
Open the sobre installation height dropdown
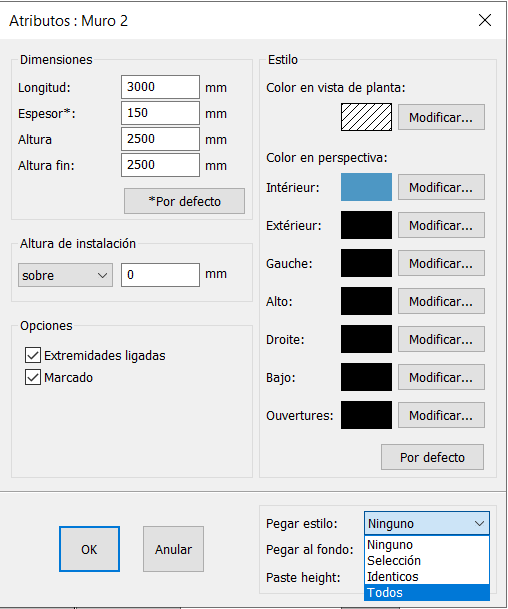[x=65, y=275]
